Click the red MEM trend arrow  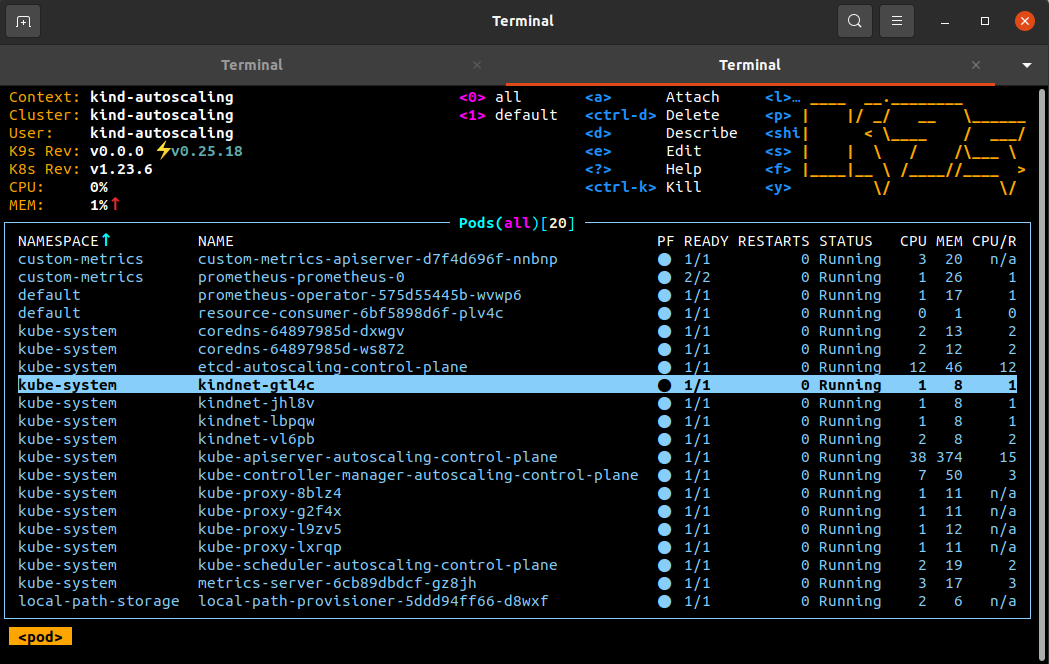[x=115, y=205]
